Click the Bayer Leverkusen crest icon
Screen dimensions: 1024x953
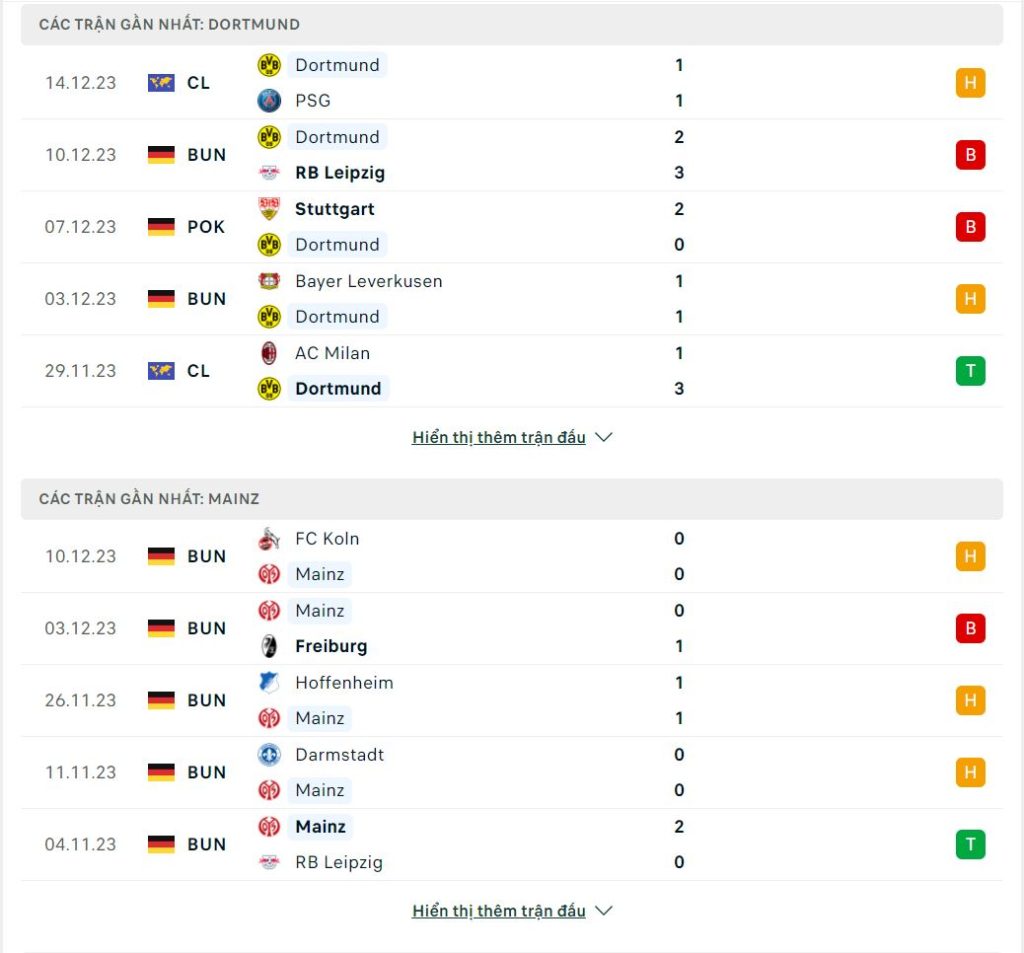pos(269,281)
